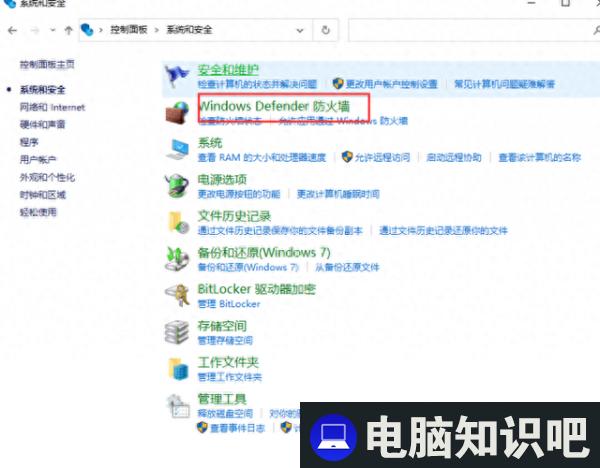Open 常见计算机问题疑难解答

click(x=504, y=84)
